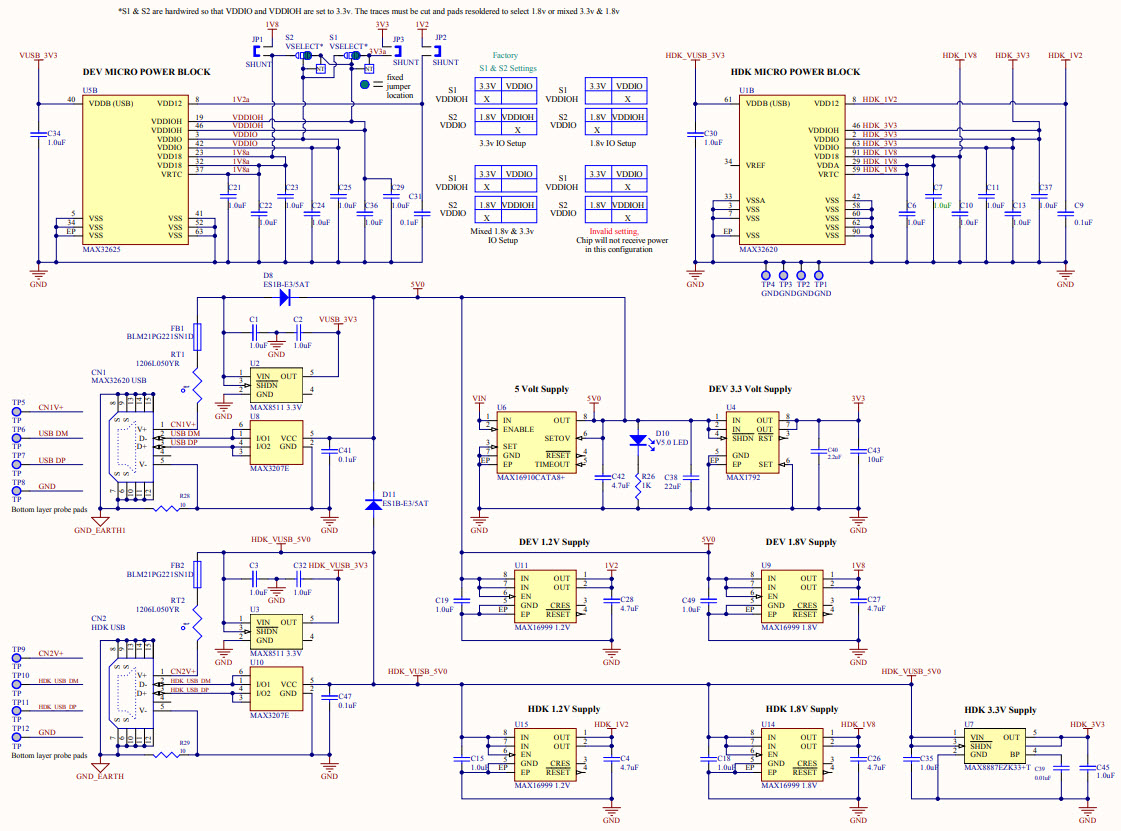The height and width of the screenshot is (831, 1121).
Task: Toggle the S1 VSELECT switch
Action: click(x=352, y=56)
